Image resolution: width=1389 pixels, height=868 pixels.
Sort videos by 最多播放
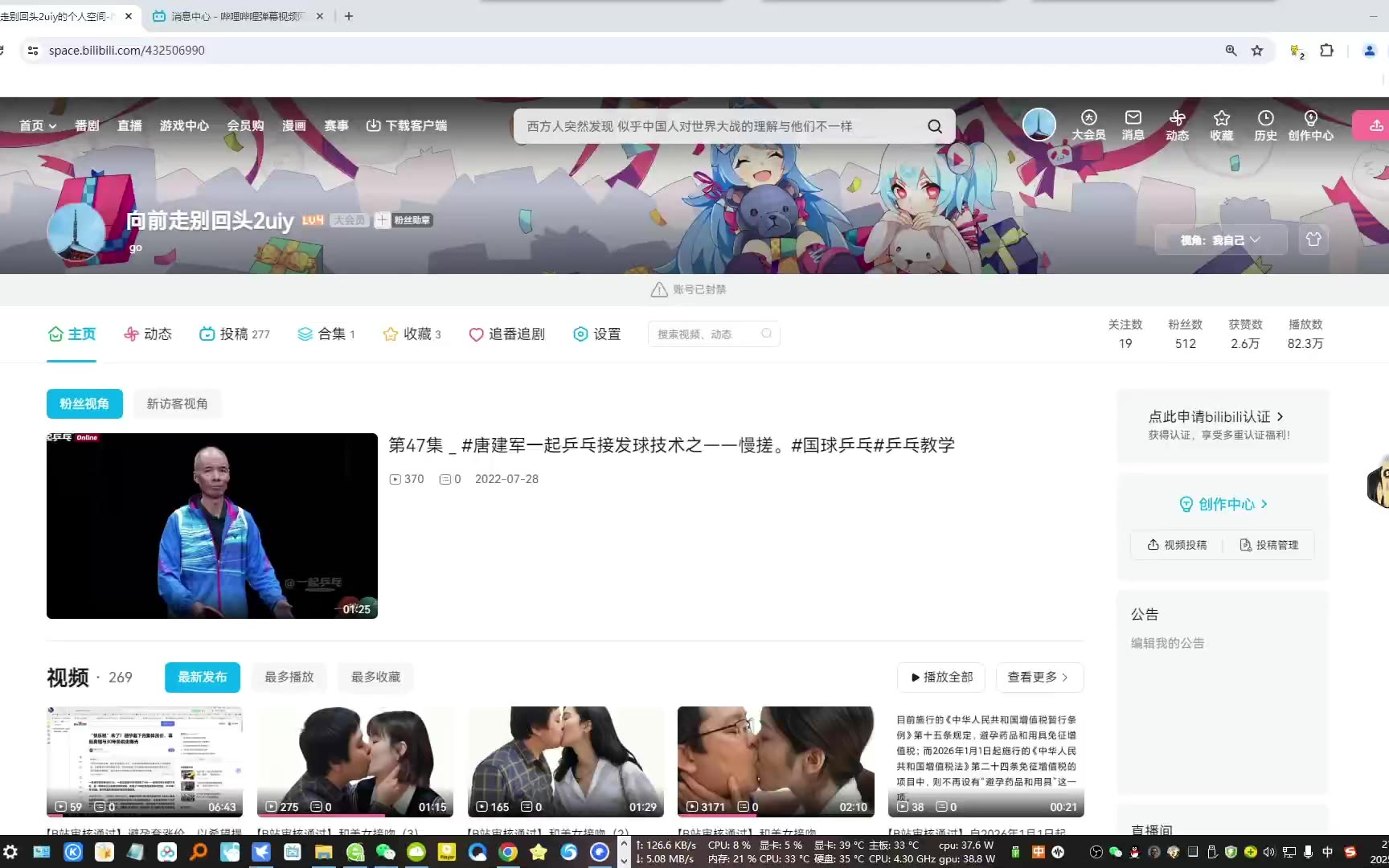pyautogui.click(x=289, y=677)
